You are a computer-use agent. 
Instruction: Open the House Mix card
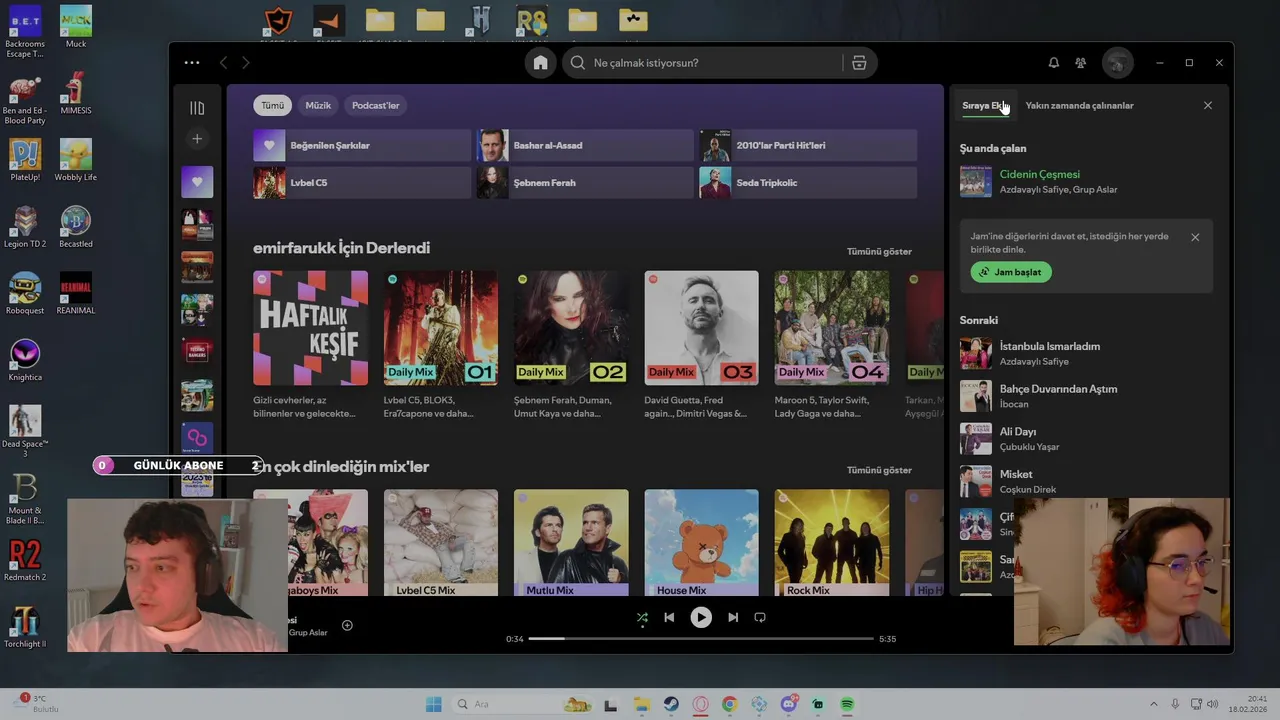pyautogui.click(x=701, y=543)
